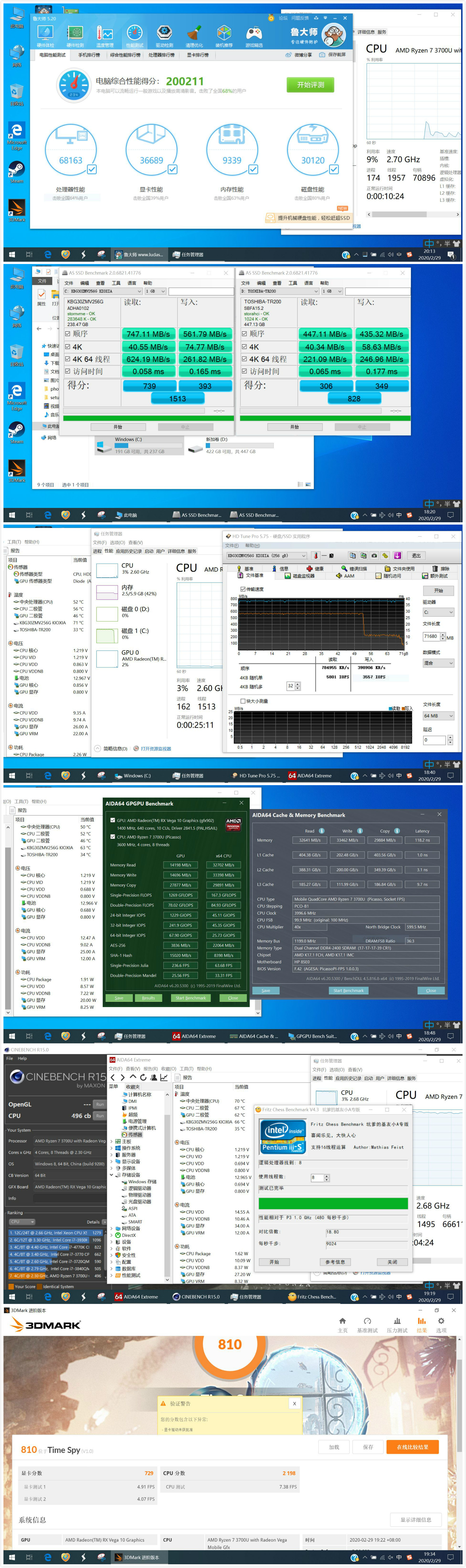This screenshot has height=1568, width=466.
Task: Select the 性能测试 gauge icon in Ludashi
Action: click(x=135, y=36)
